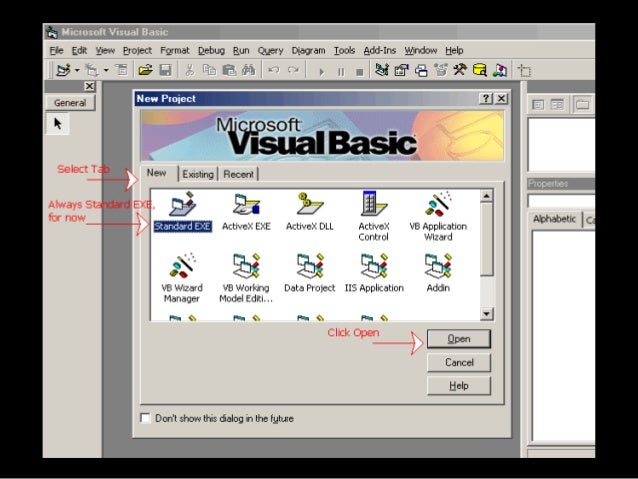Open the Add Form dropdown arrow in the toolbar

106,70
